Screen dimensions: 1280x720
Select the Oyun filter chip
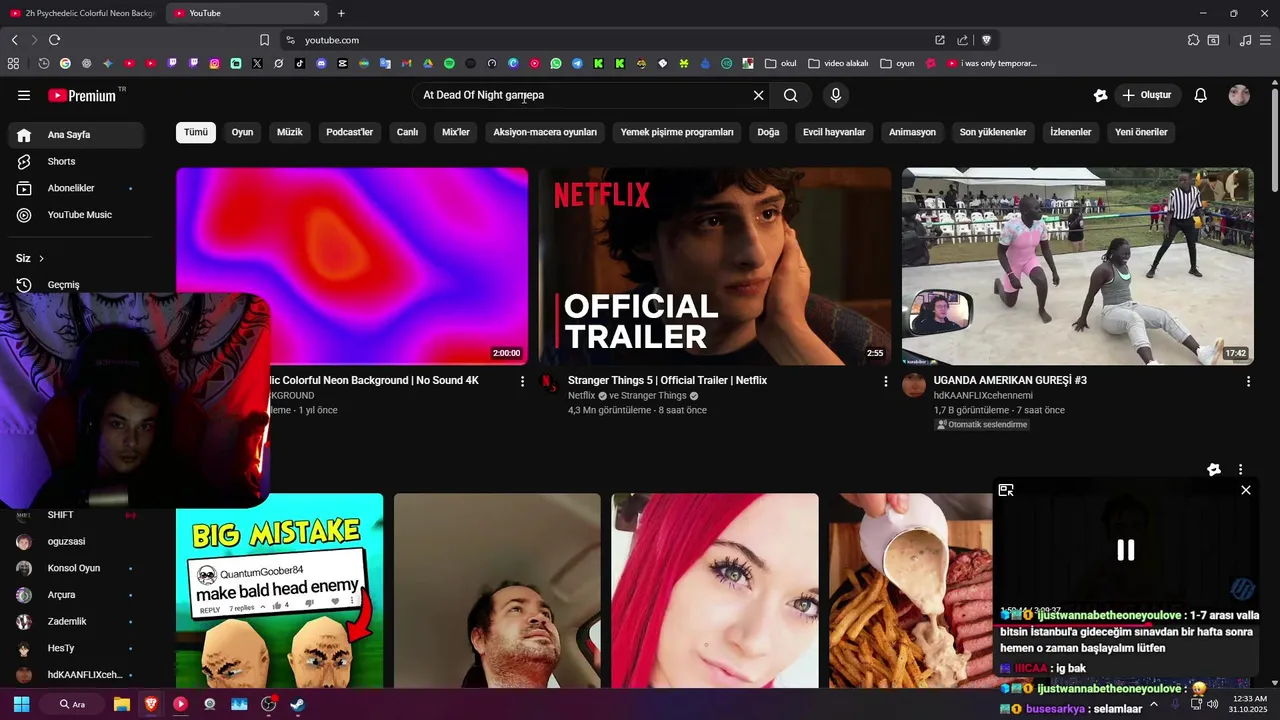242,132
